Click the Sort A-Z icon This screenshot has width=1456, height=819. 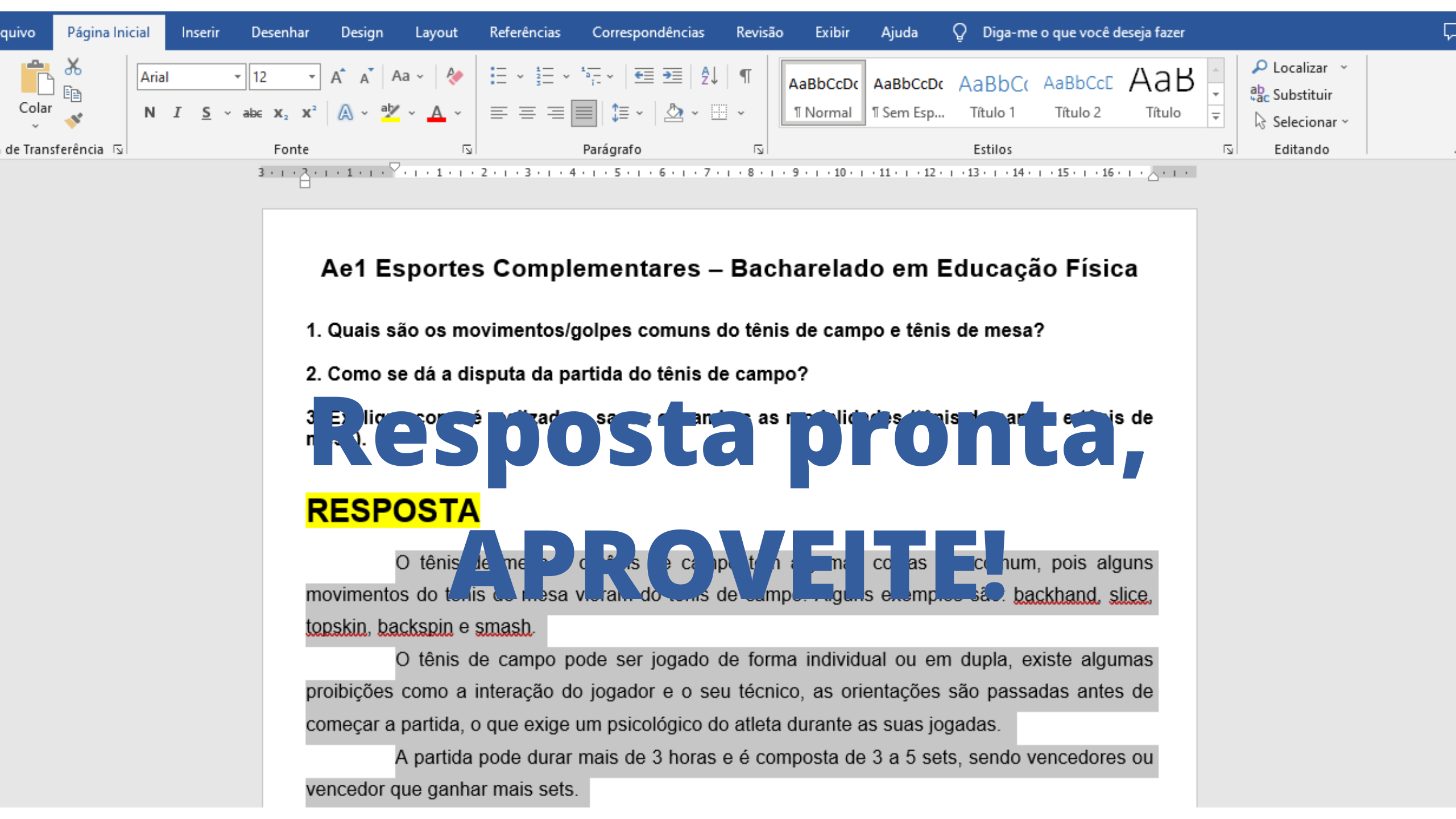coord(709,76)
